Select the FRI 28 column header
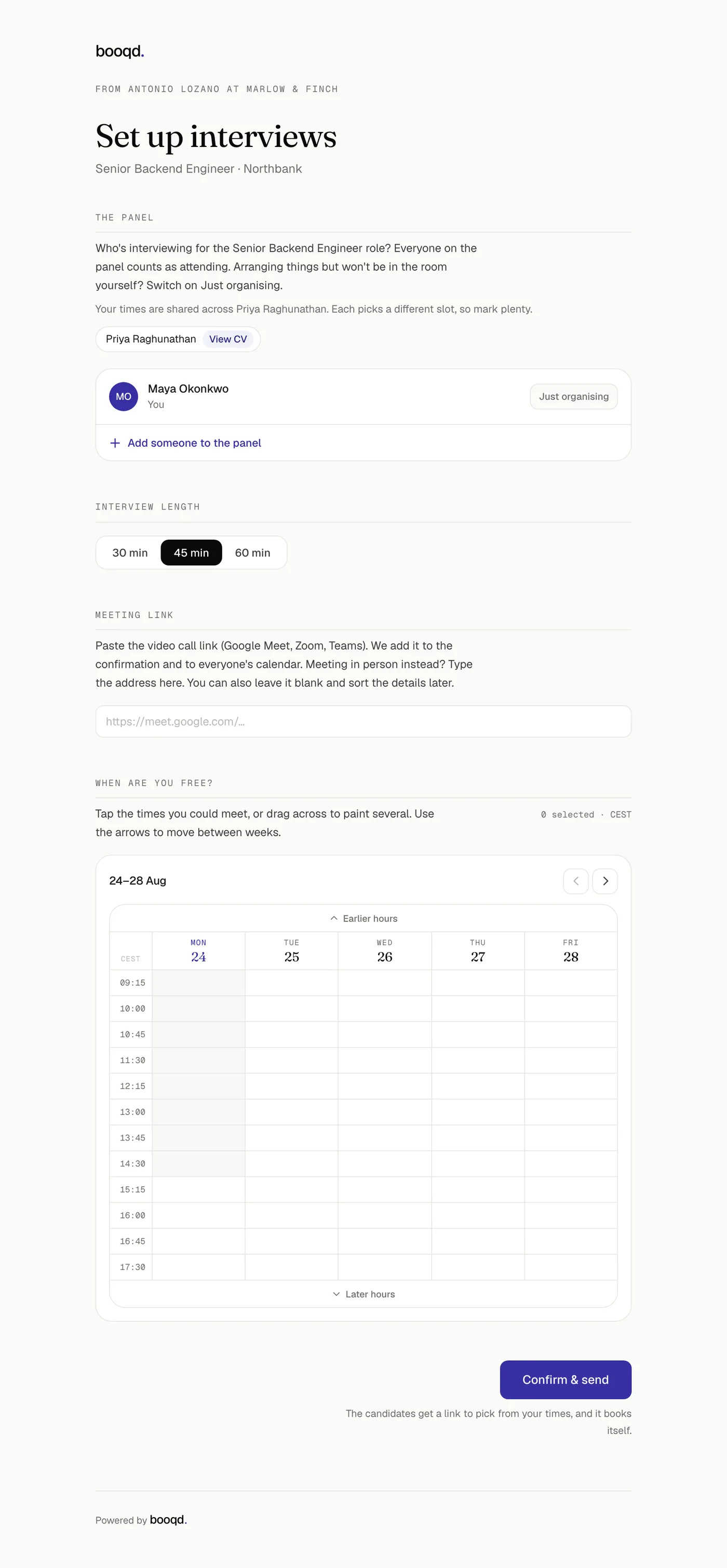The image size is (727, 1568). pos(571,951)
